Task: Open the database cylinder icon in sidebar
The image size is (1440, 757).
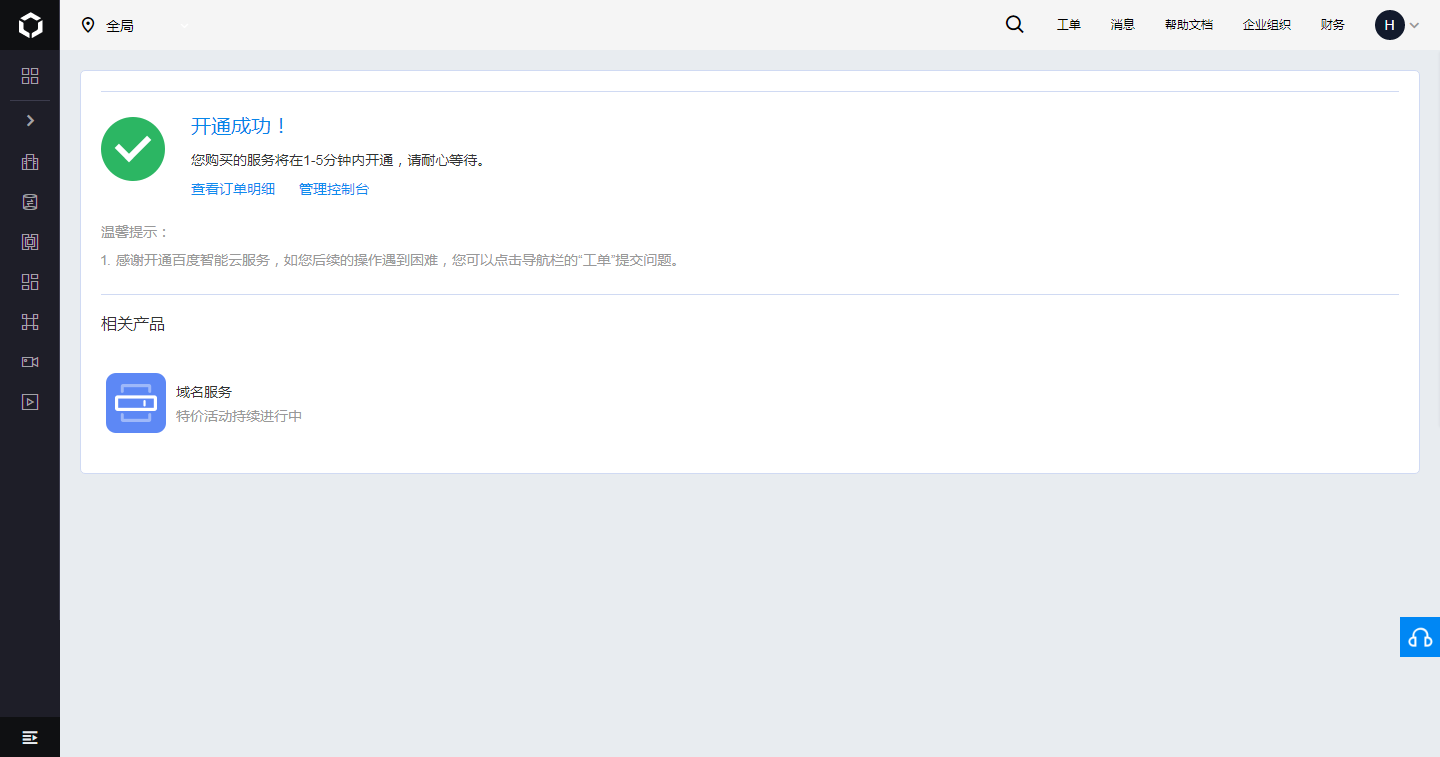Action: 30,202
